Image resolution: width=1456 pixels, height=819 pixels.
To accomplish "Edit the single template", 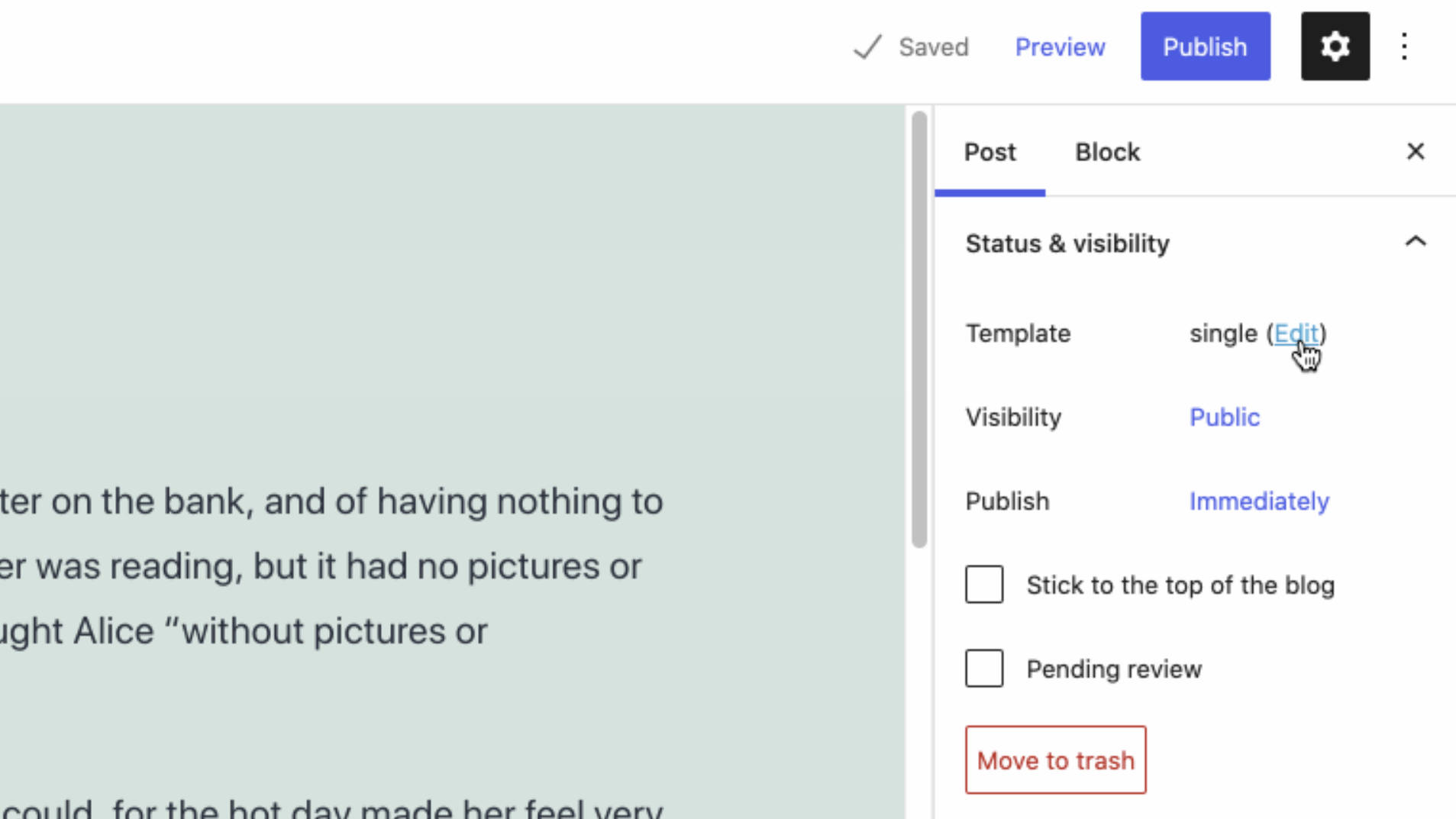I will (x=1296, y=334).
